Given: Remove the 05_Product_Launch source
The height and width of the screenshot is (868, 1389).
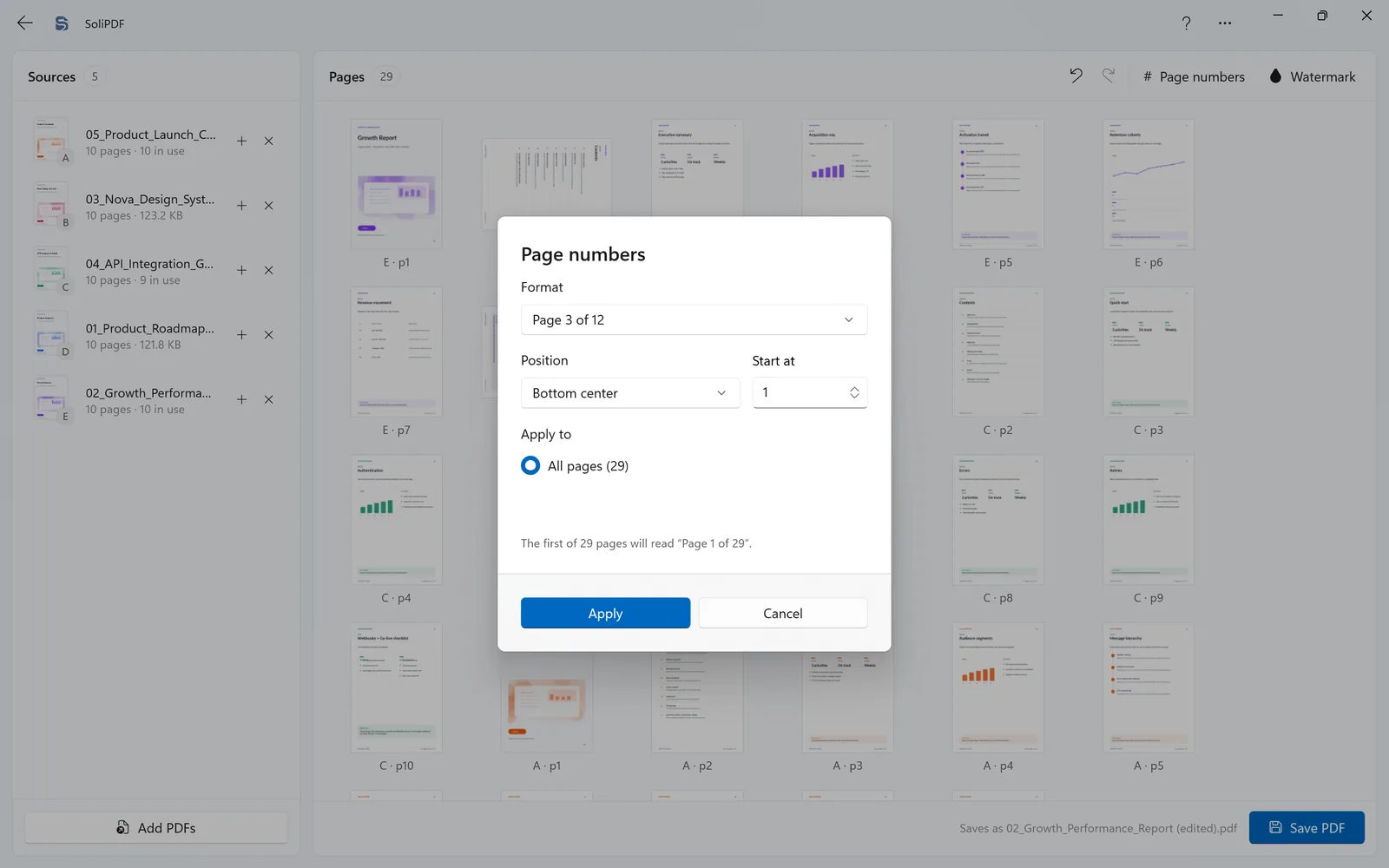Looking at the screenshot, I should [x=269, y=141].
